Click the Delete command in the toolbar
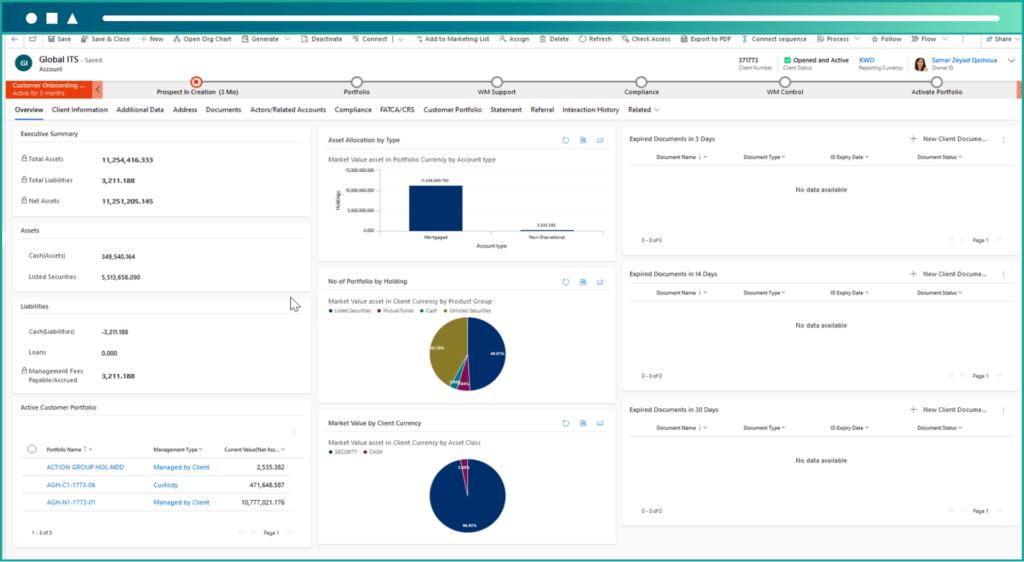Image resolution: width=1024 pixels, height=562 pixels. point(554,39)
